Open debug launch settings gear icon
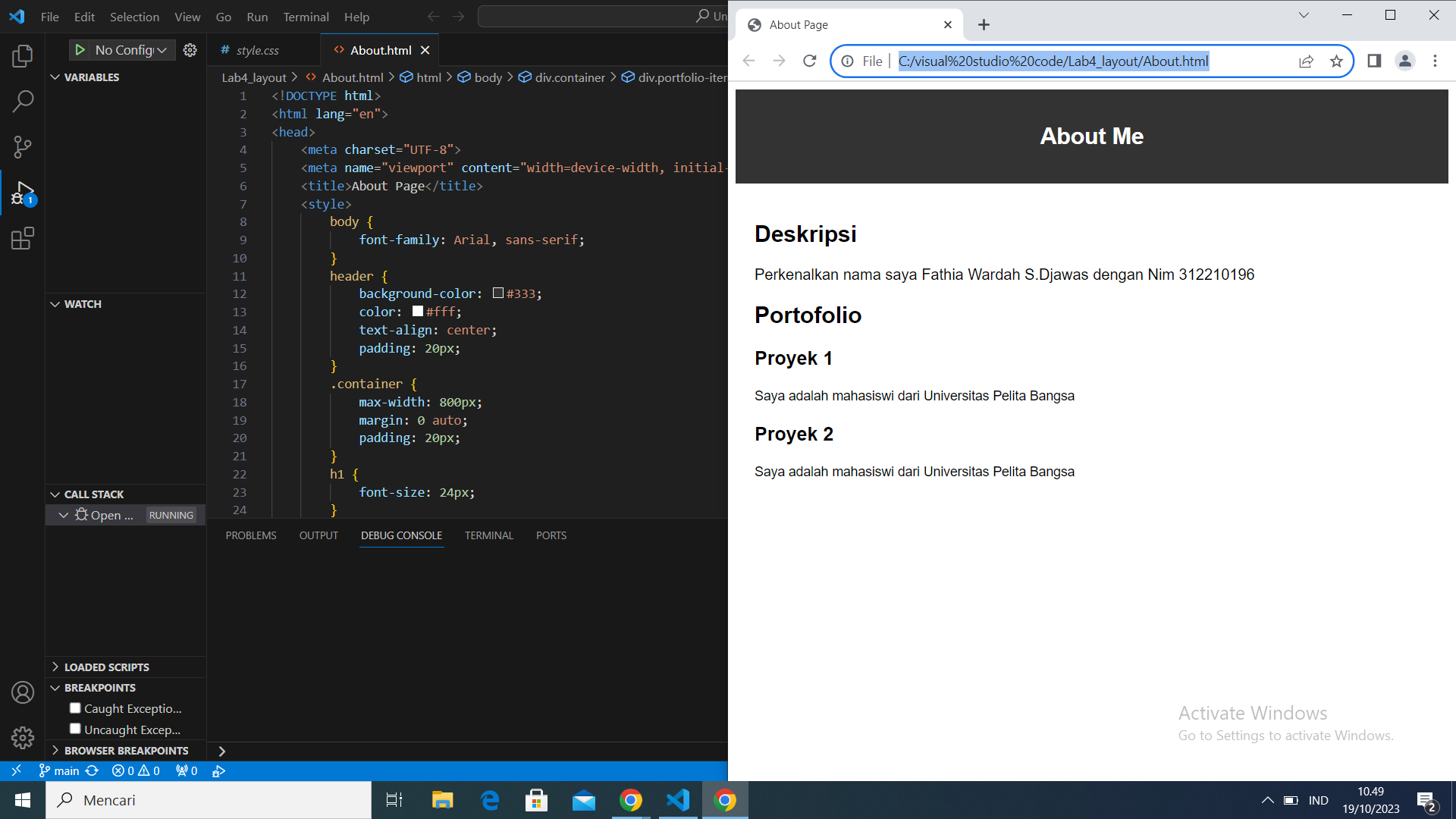Screen dimensions: 1456x819 click(x=190, y=50)
